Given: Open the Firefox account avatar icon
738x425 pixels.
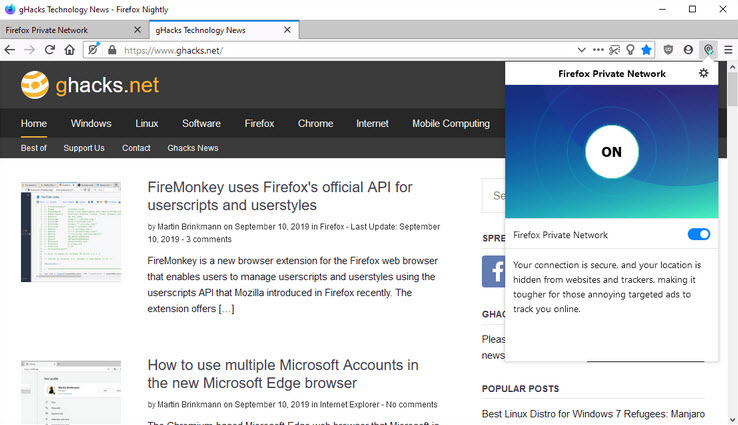Looking at the screenshot, I should 688,50.
